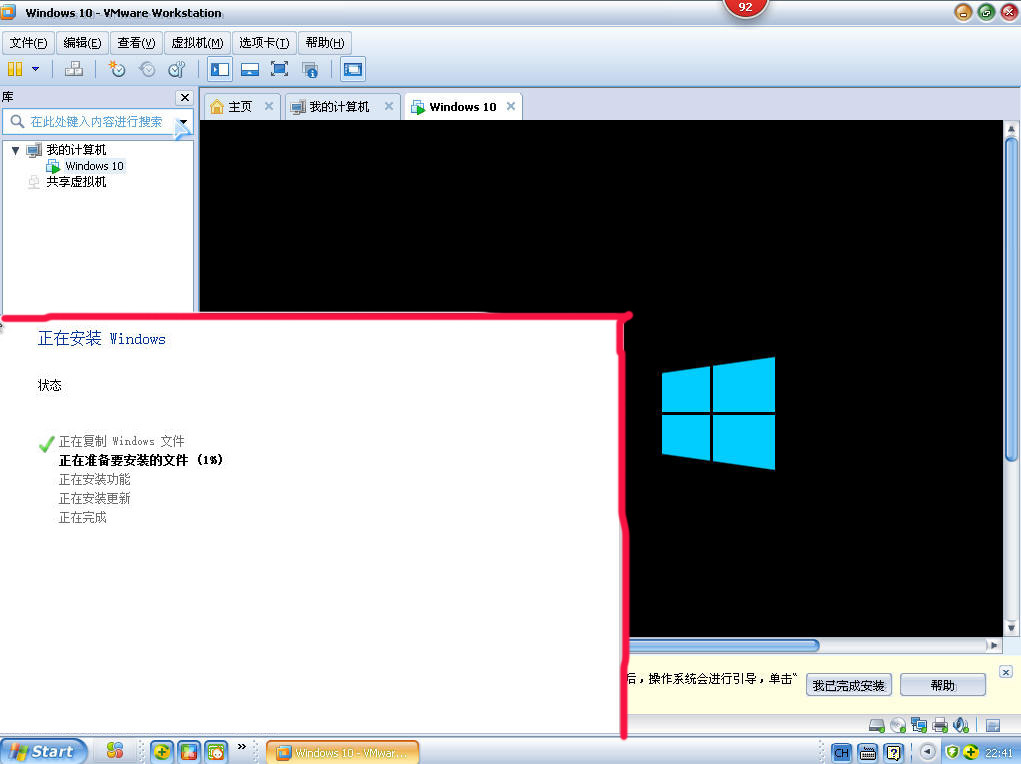The image size is (1021, 764).
Task: Collapse the 我的计算机 tree node
Action: [x=16, y=150]
